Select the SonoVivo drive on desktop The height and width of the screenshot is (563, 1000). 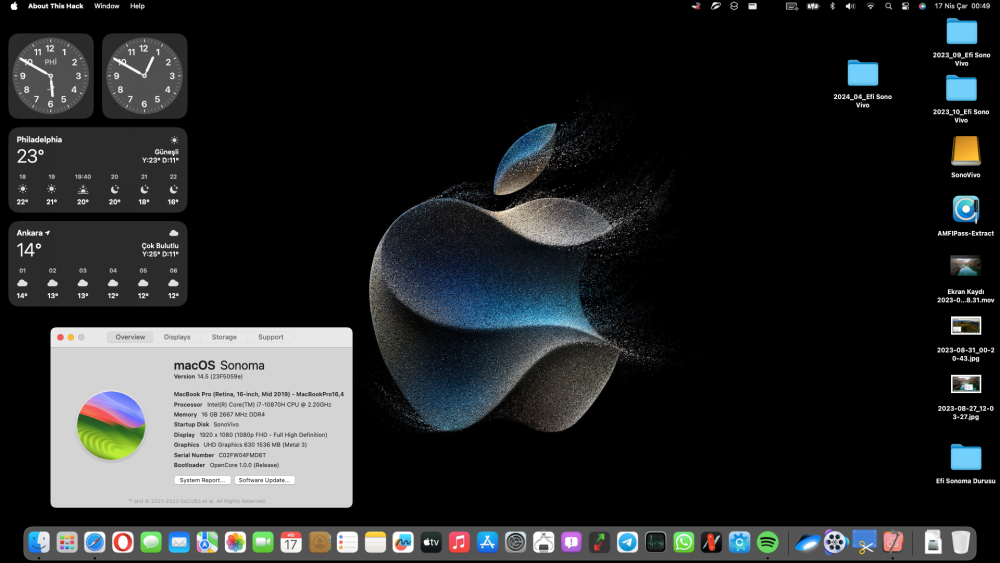(x=965, y=156)
